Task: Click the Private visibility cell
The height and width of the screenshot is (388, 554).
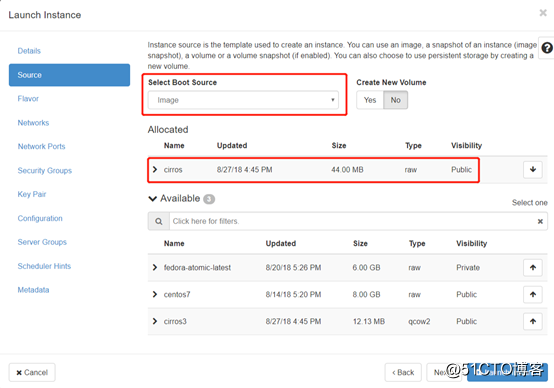Action: click(468, 268)
